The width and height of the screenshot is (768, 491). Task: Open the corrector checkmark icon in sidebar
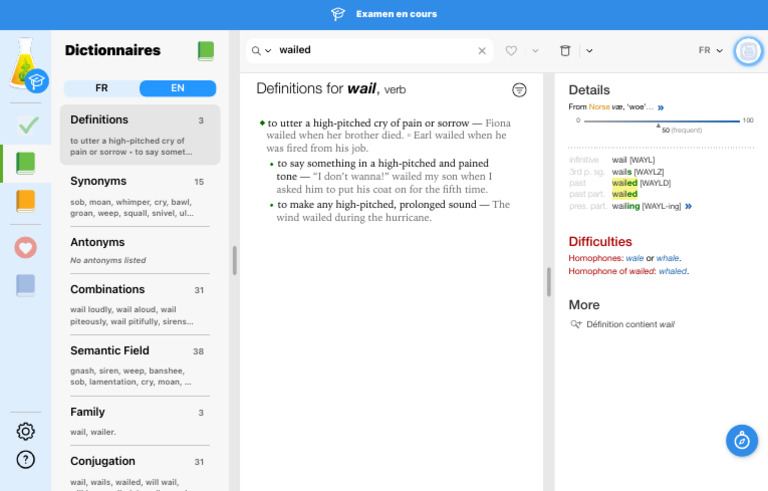(x=28, y=125)
